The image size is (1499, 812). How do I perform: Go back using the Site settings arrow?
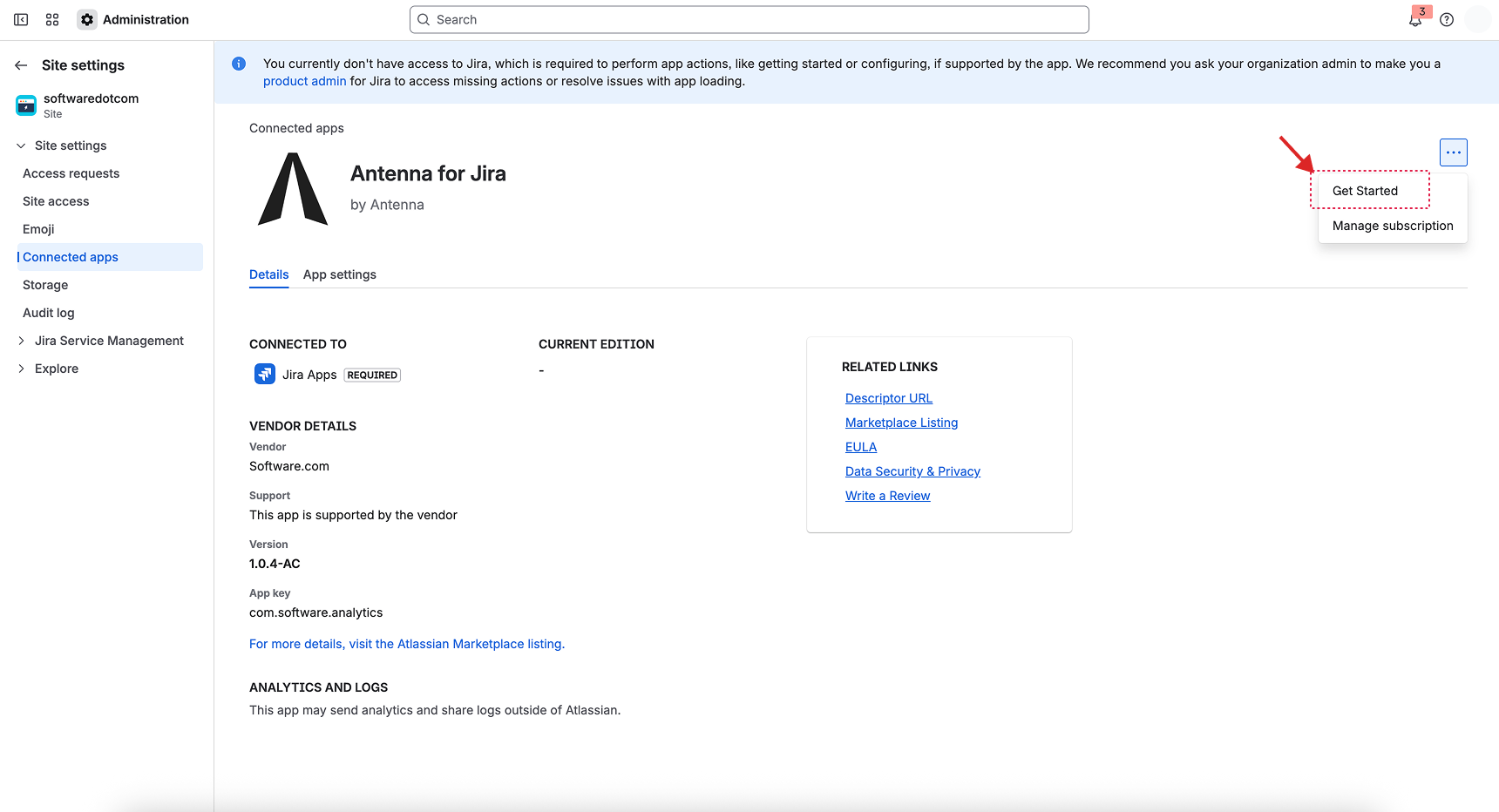coord(21,65)
